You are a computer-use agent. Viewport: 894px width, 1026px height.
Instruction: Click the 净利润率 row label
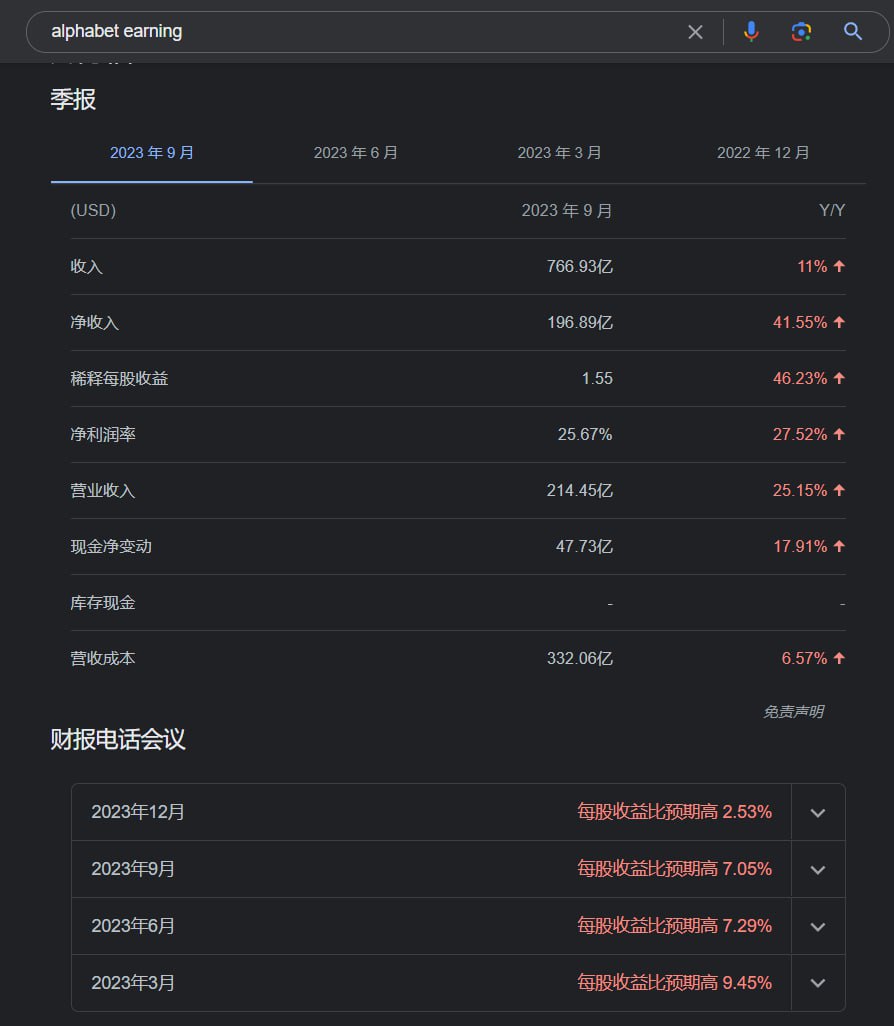coord(104,435)
